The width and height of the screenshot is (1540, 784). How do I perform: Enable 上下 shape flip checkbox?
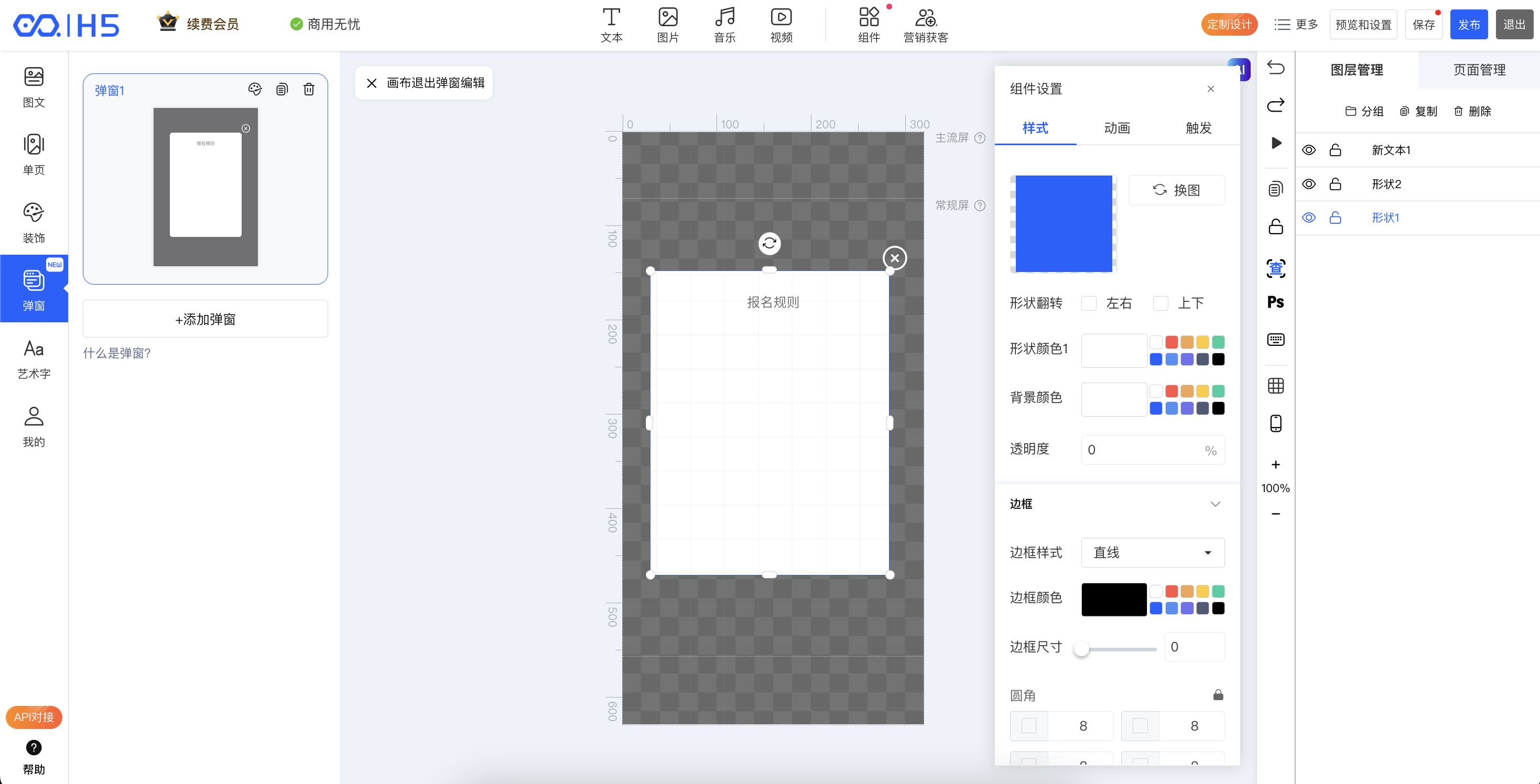(x=1161, y=303)
